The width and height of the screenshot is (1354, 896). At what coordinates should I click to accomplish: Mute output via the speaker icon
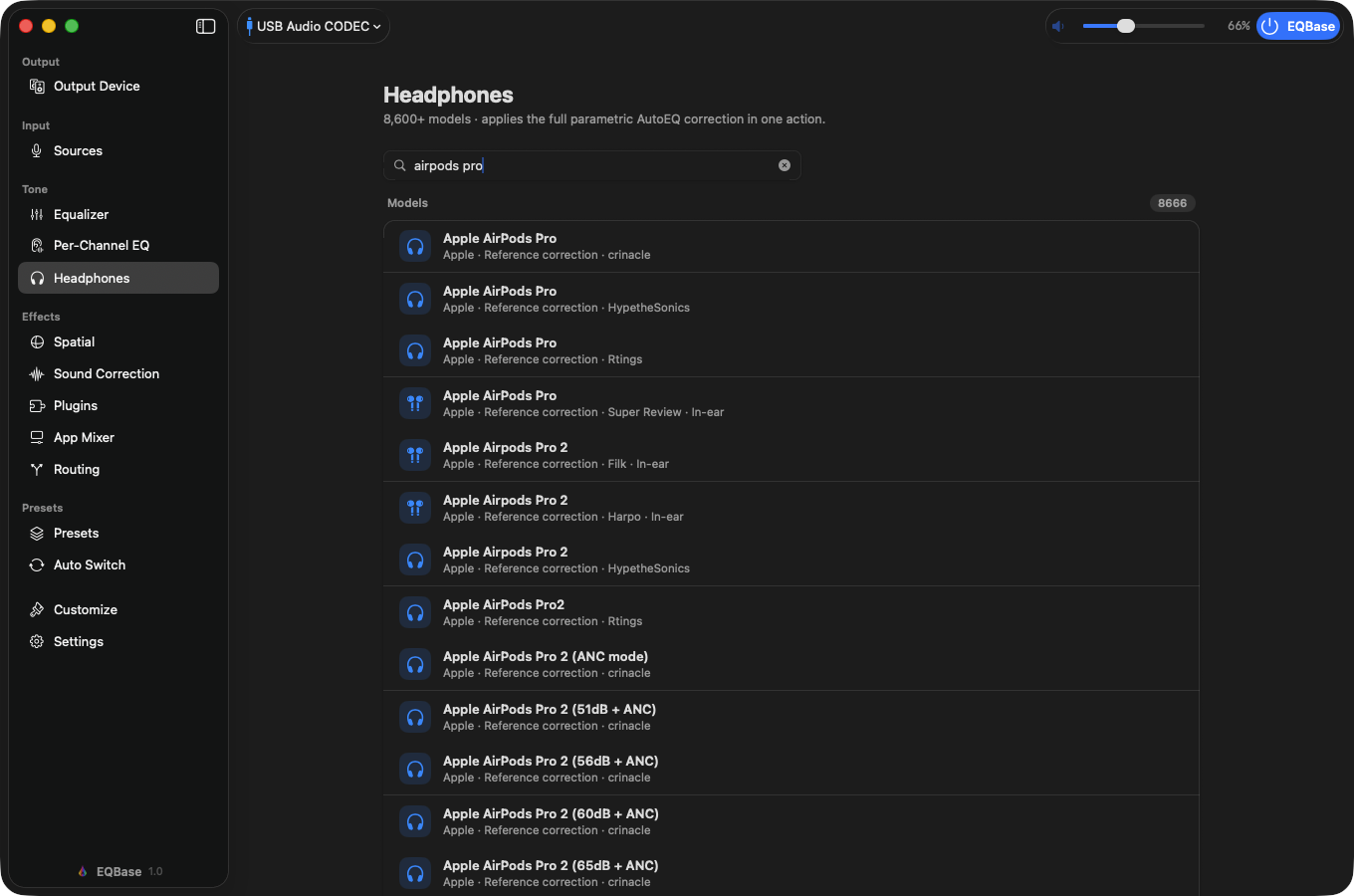pyautogui.click(x=1059, y=27)
